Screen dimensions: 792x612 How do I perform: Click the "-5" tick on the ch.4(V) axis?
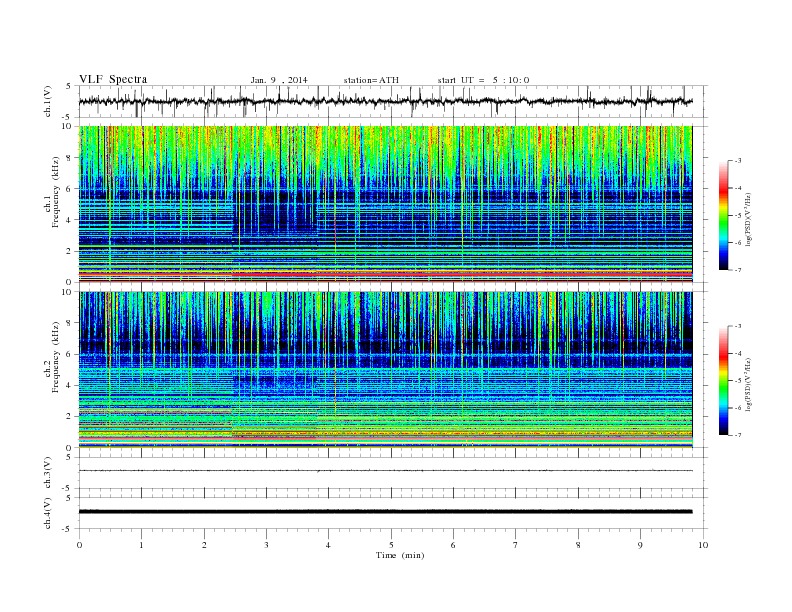[68, 529]
